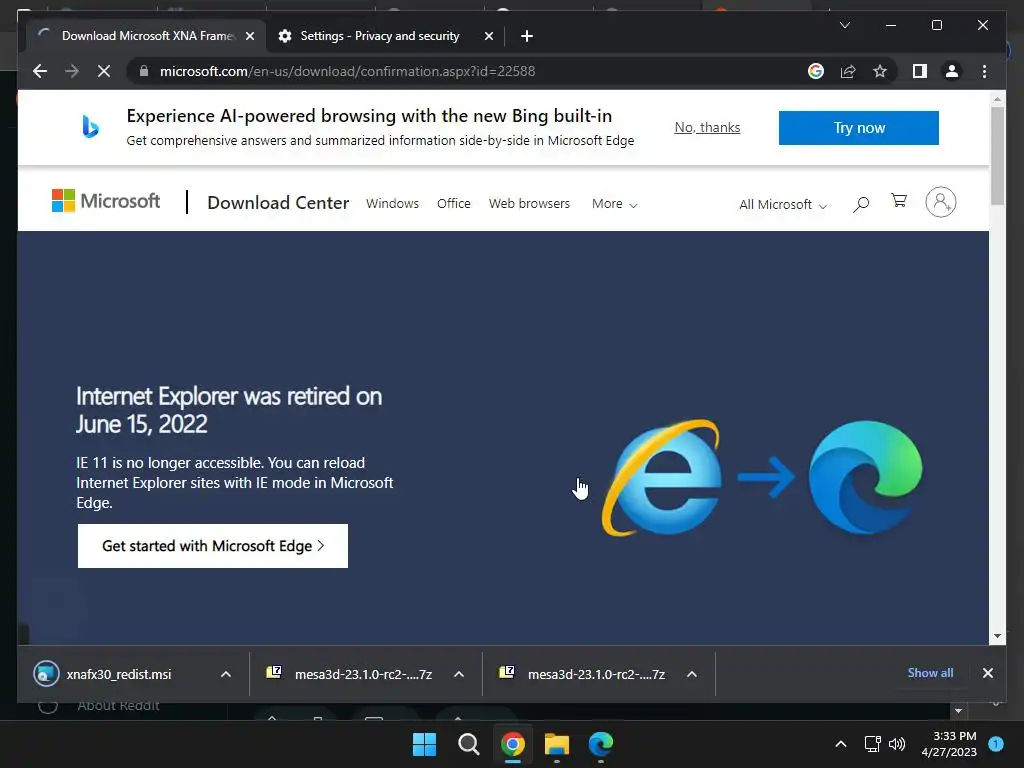1024x768 pixels.
Task: Expand options for the first mesa3d download
Action: click(x=459, y=674)
